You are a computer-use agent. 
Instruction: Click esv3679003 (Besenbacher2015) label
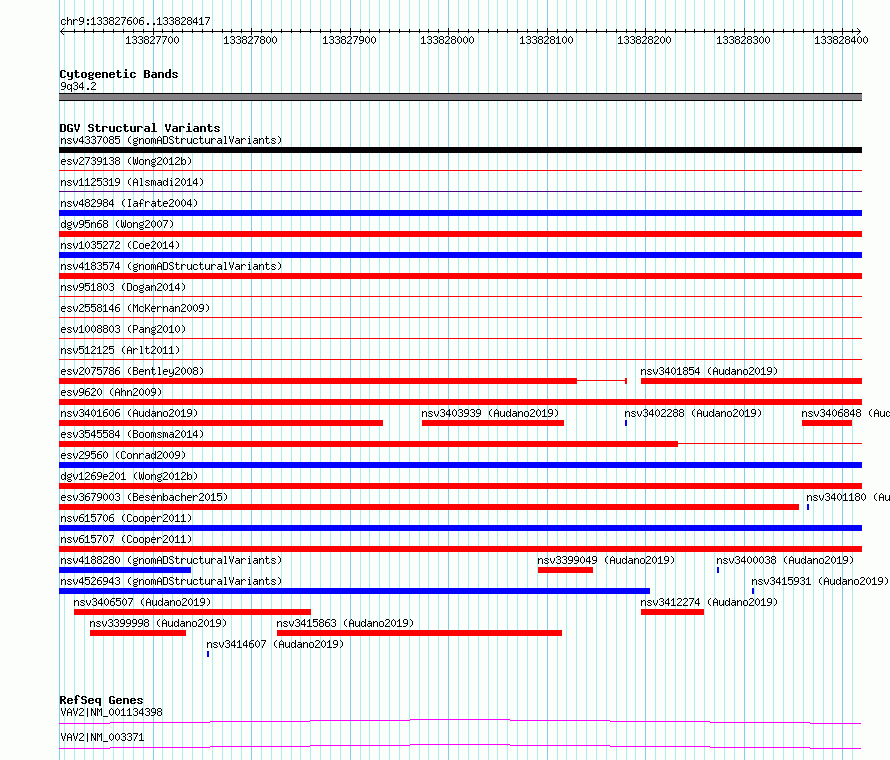144,497
